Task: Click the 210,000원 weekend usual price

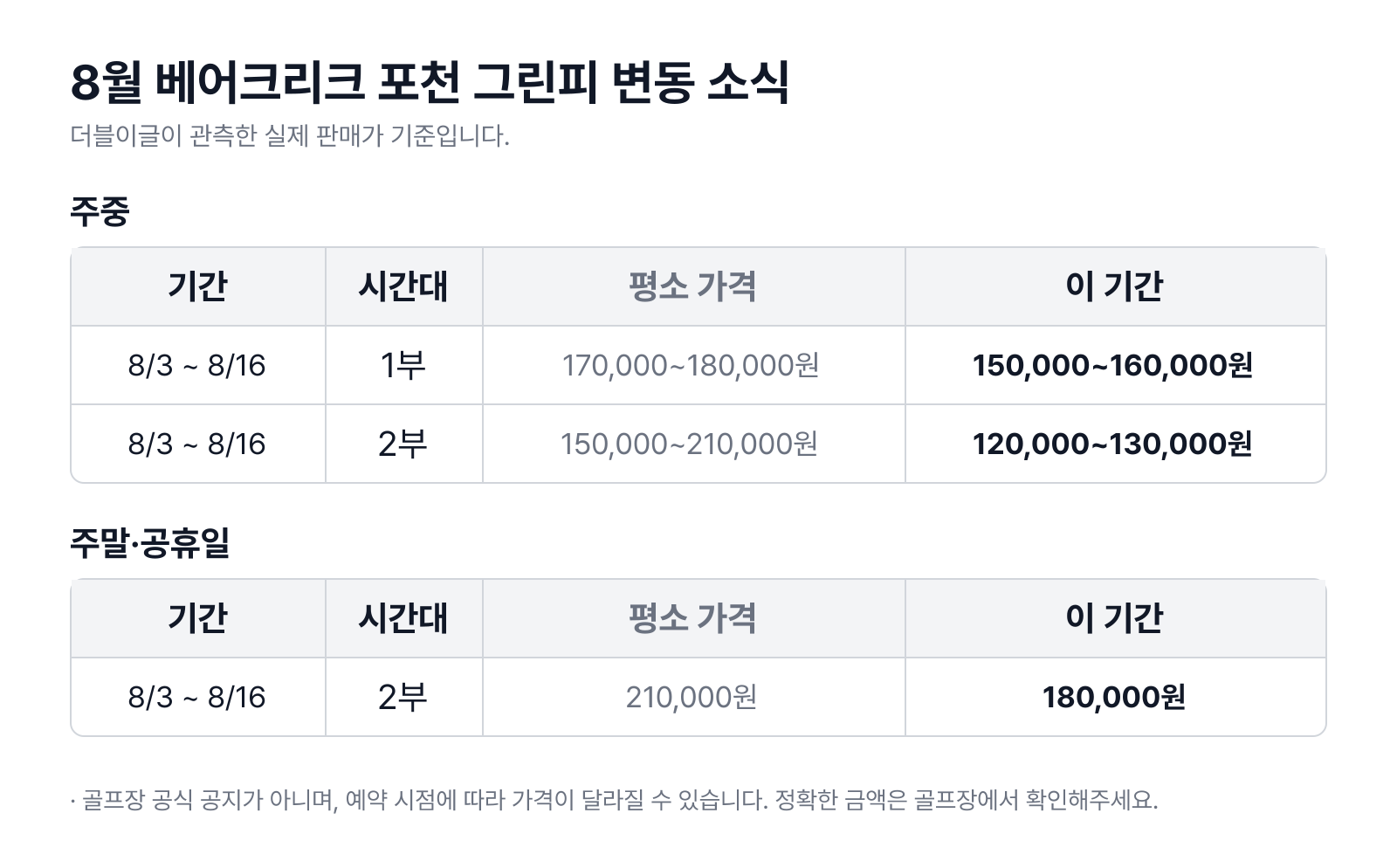Action: click(692, 697)
